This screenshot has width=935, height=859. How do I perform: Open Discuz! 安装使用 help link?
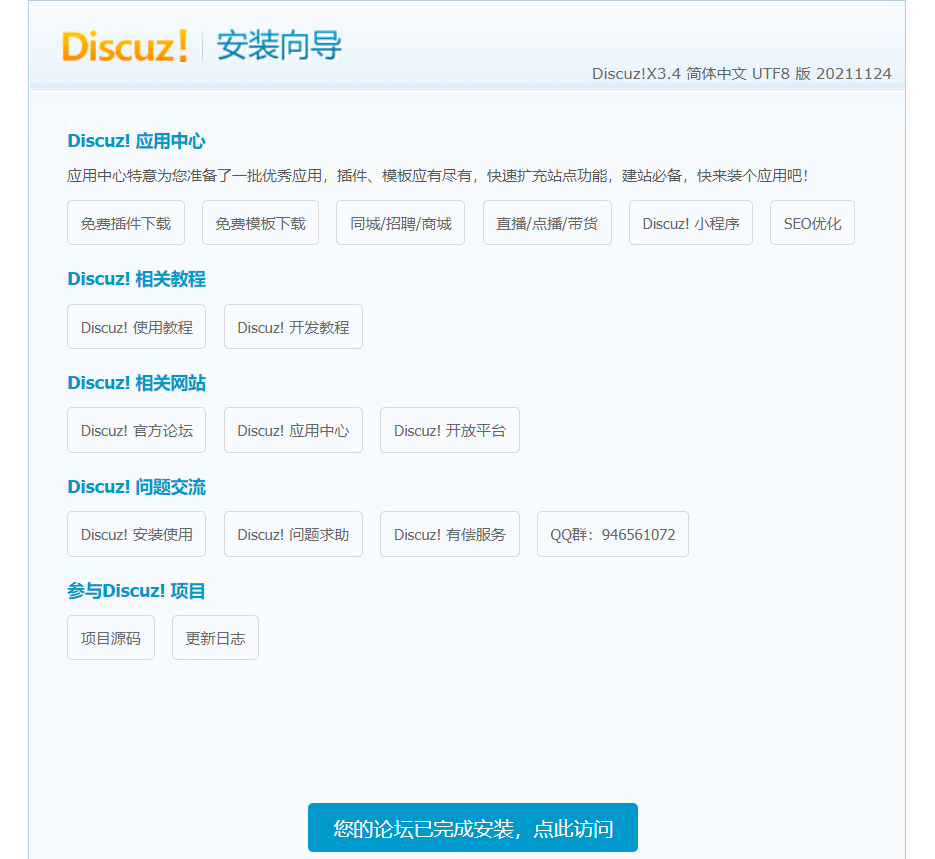(x=137, y=534)
